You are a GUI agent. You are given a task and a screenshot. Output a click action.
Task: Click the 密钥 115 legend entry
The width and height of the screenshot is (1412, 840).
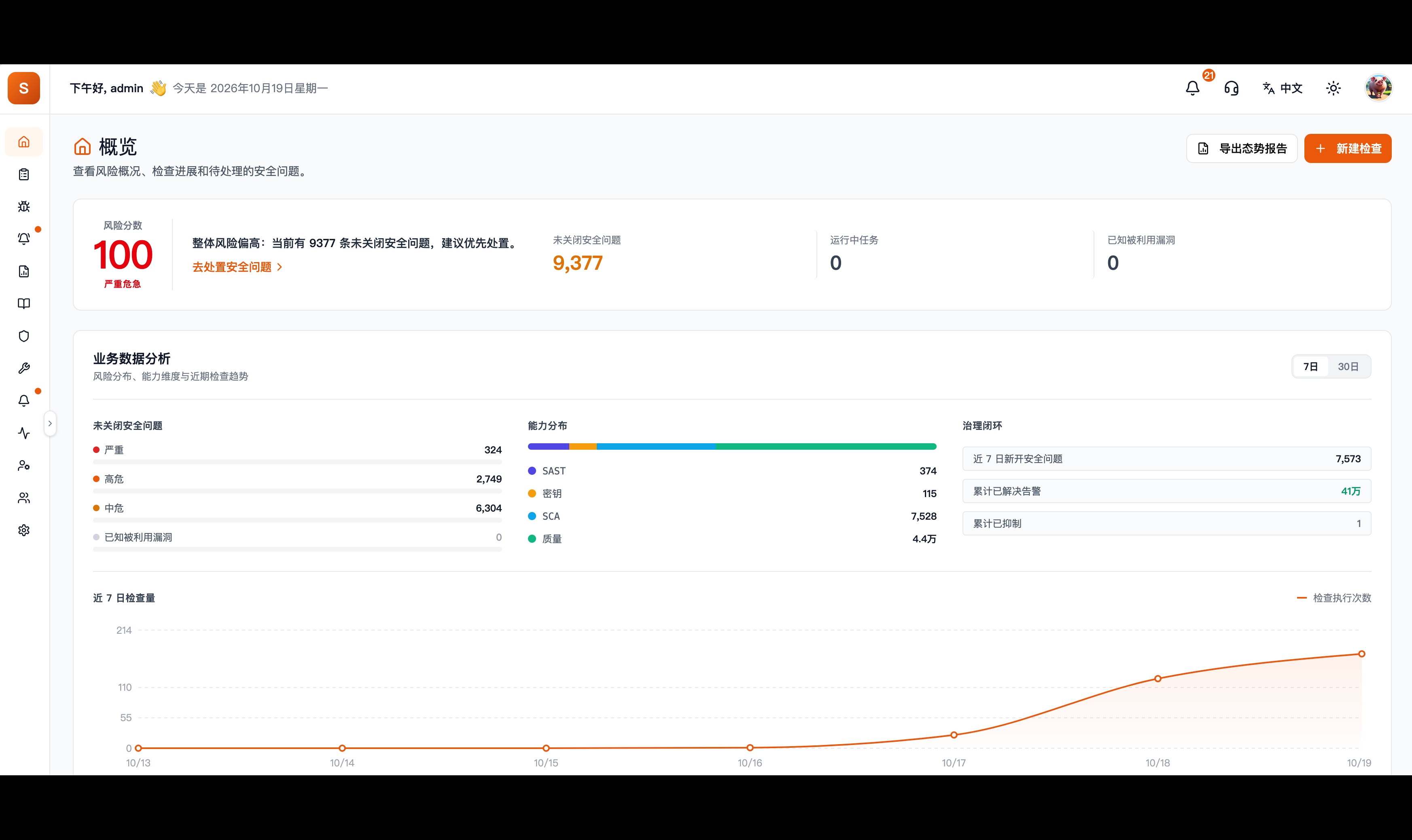pyautogui.click(x=732, y=493)
